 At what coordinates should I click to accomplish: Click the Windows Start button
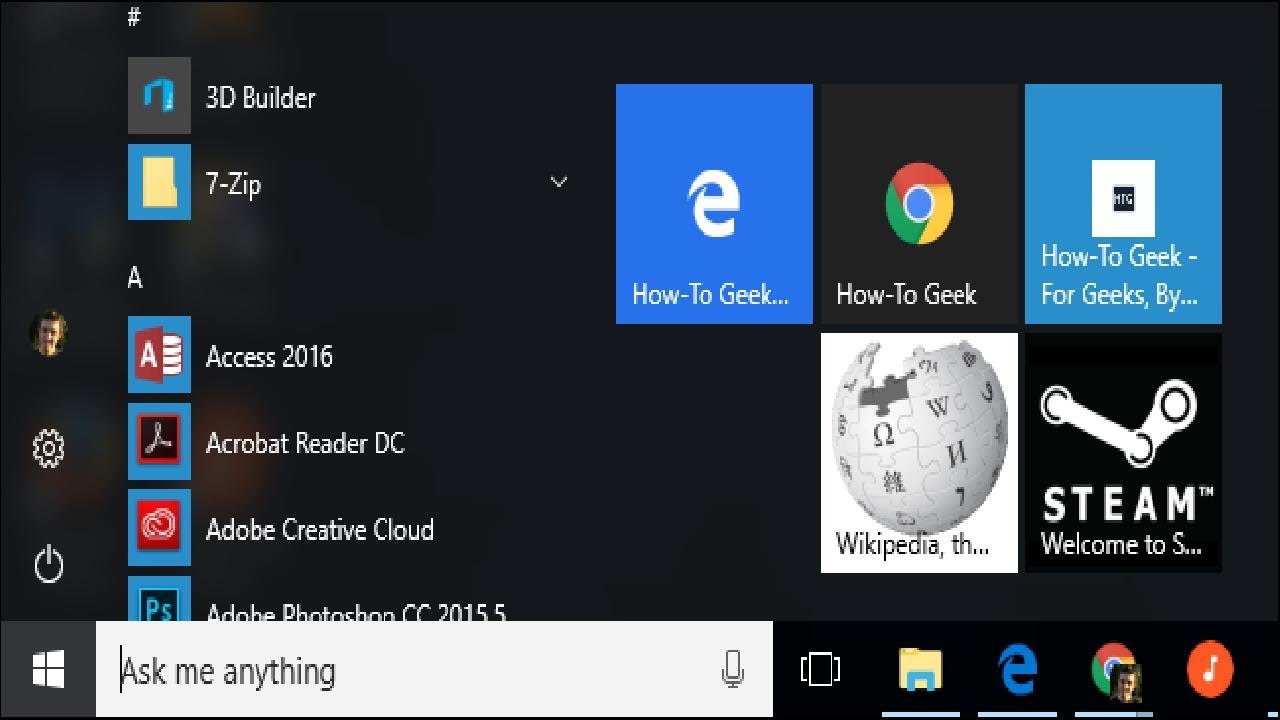pyautogui.click(x=48, y=669)
